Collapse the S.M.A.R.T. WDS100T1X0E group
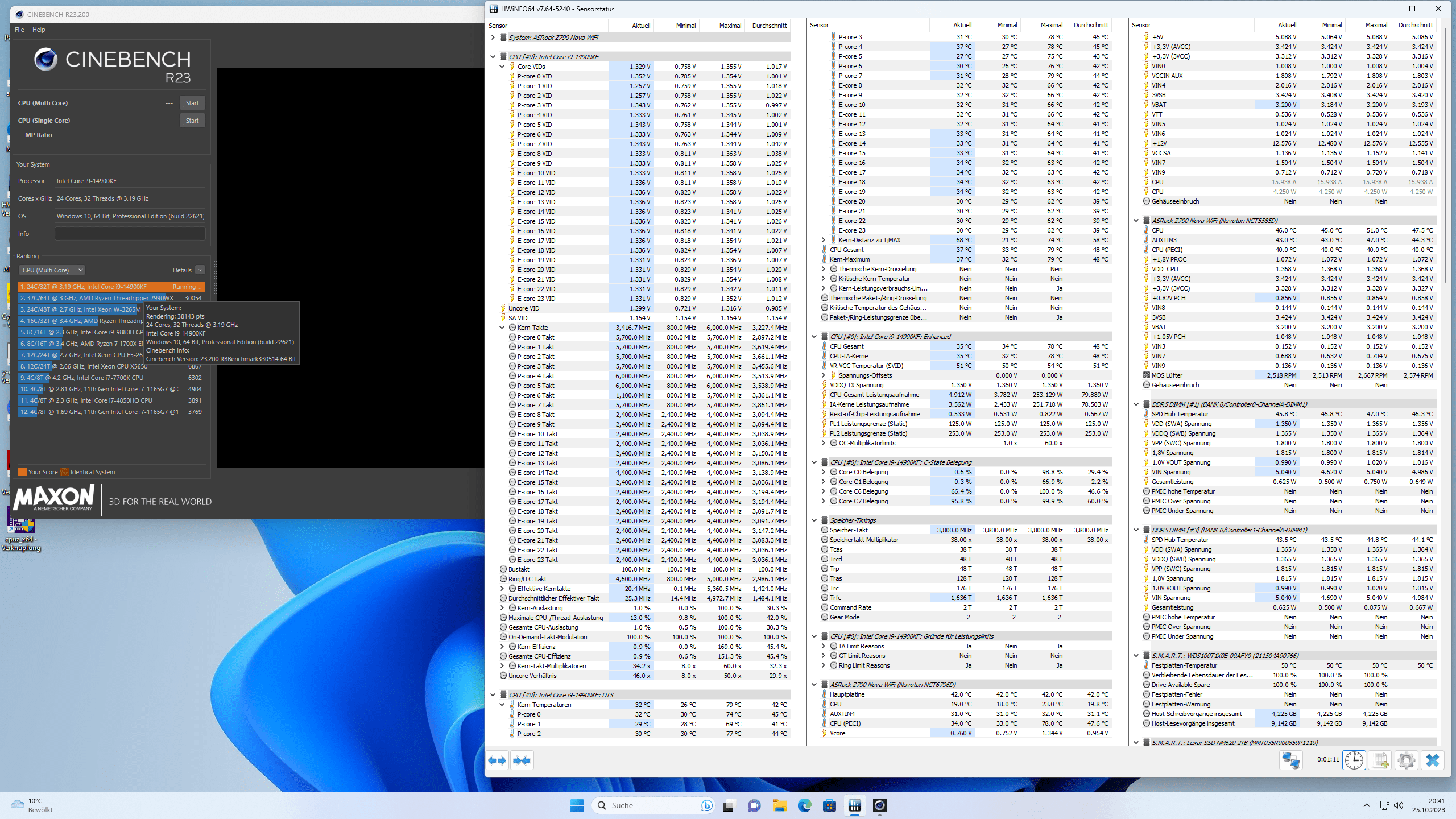 1136,656
